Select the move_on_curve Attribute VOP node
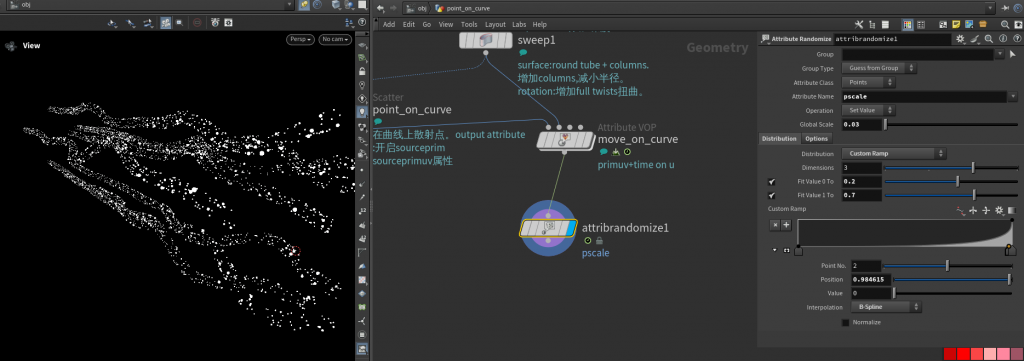 click(566, 140)
